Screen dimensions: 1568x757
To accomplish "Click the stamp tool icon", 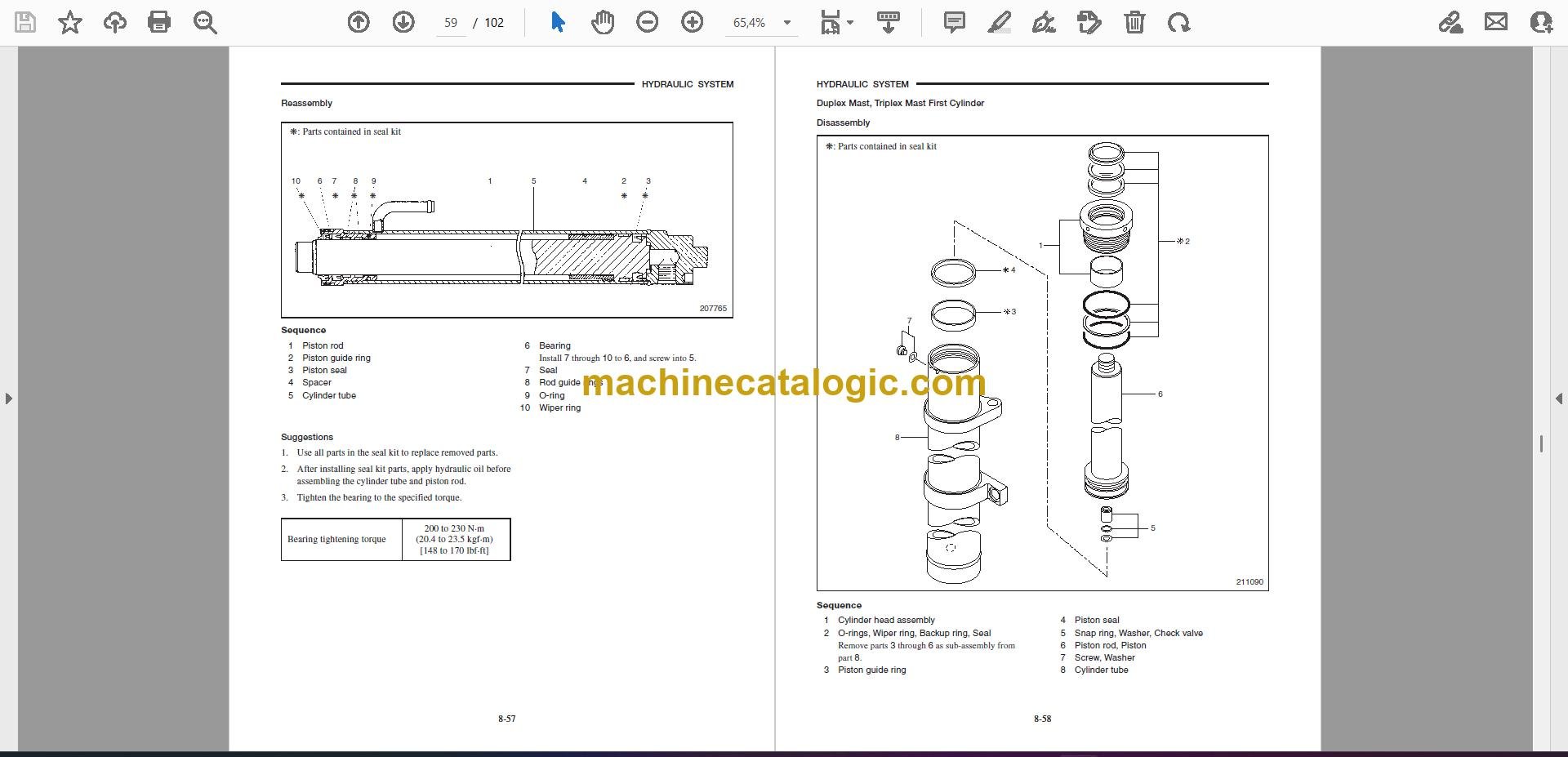I will point(1089,22).
